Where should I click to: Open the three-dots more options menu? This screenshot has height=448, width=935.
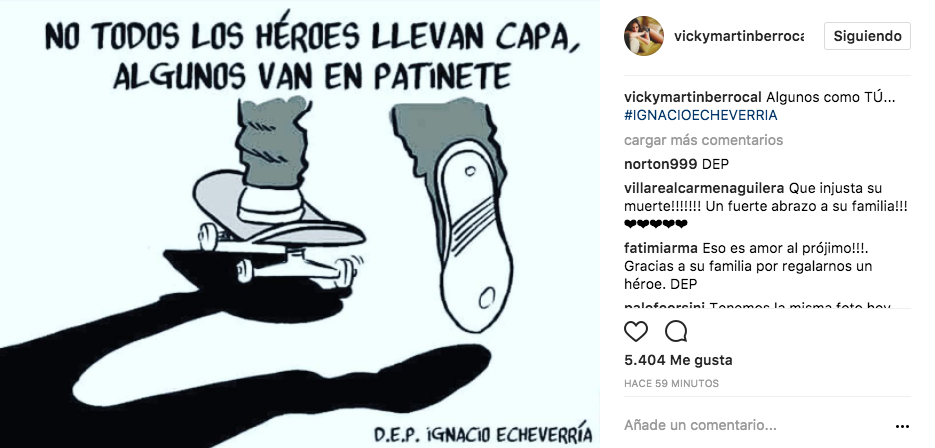tap(902, 427)
